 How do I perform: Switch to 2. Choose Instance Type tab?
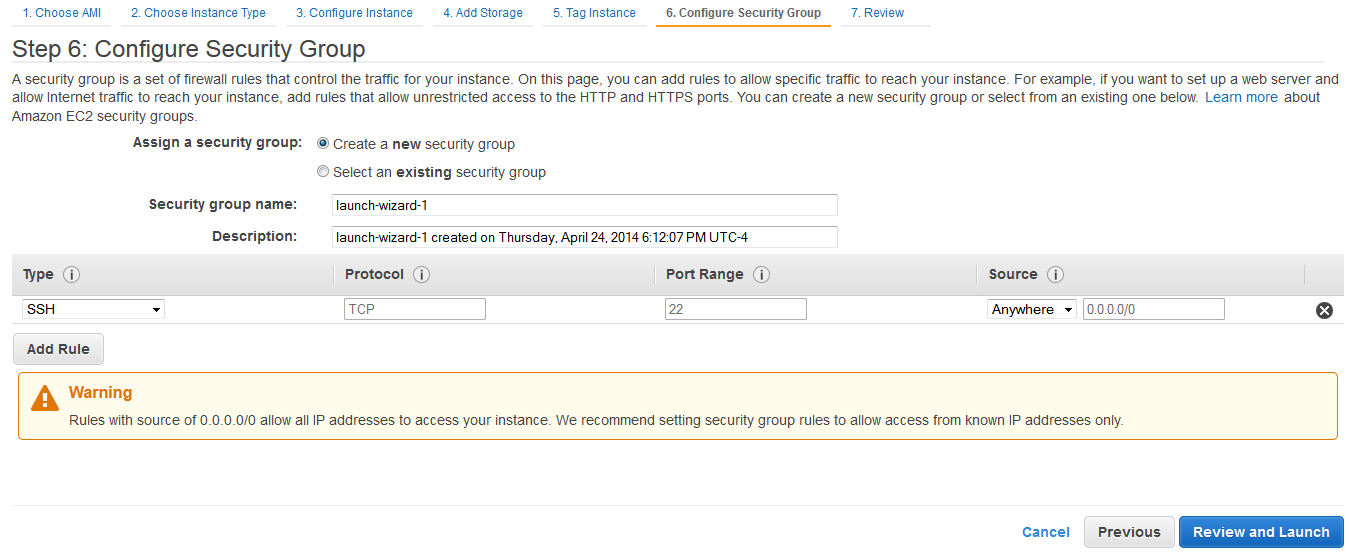198,13
